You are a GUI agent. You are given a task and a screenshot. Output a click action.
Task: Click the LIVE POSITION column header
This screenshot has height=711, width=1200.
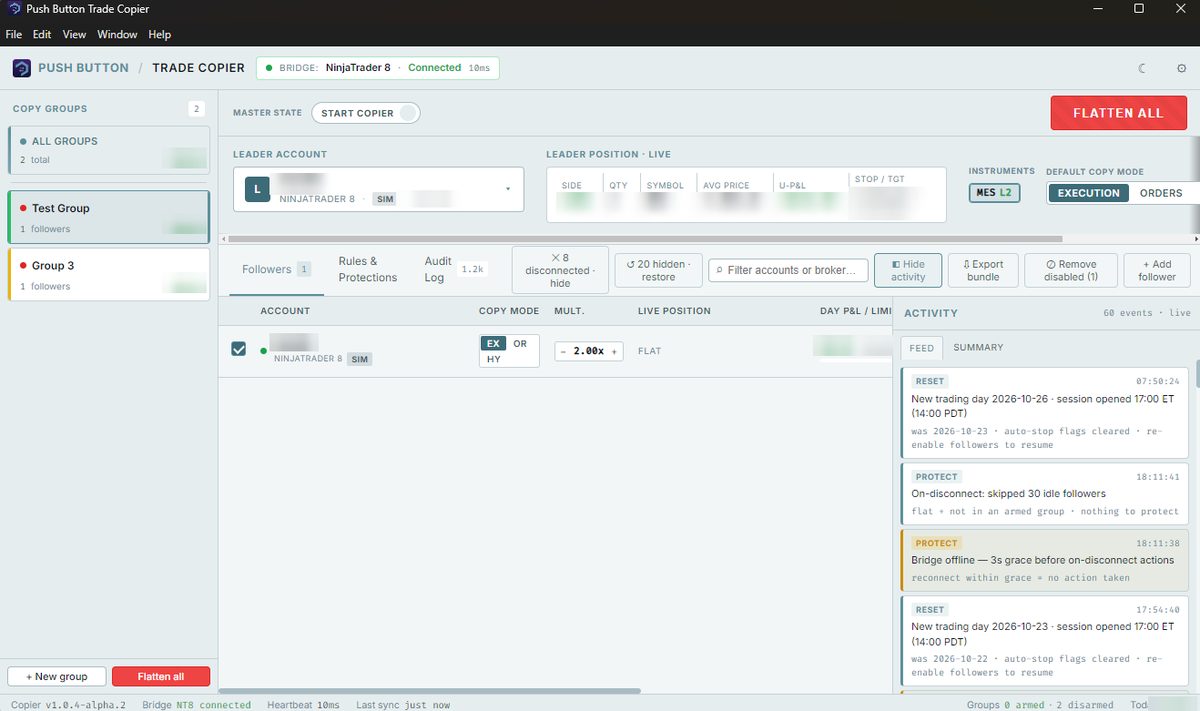pos(674,311)
